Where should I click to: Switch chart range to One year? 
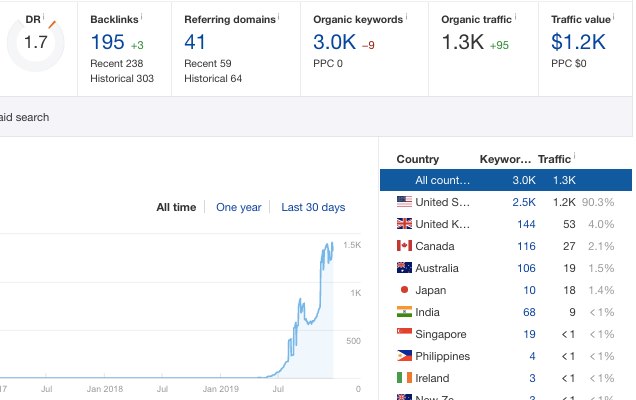click(238, 207)
